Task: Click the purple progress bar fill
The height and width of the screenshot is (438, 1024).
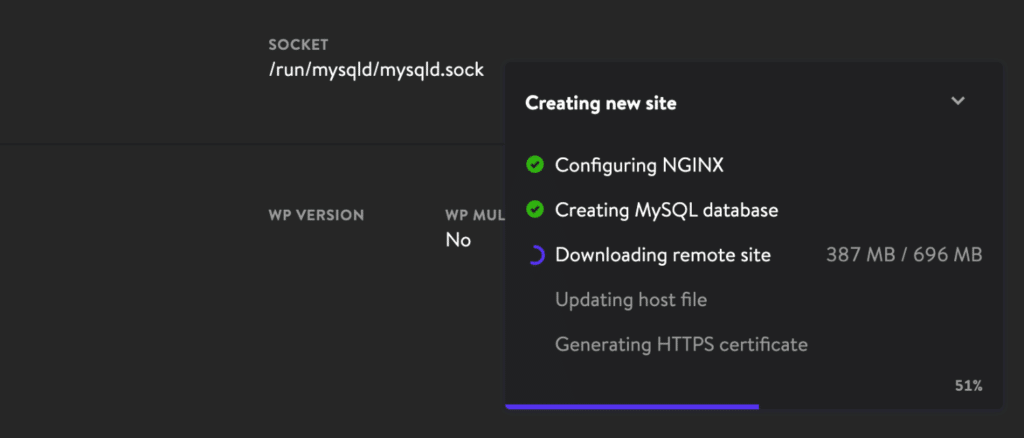Action: (632, 407)
